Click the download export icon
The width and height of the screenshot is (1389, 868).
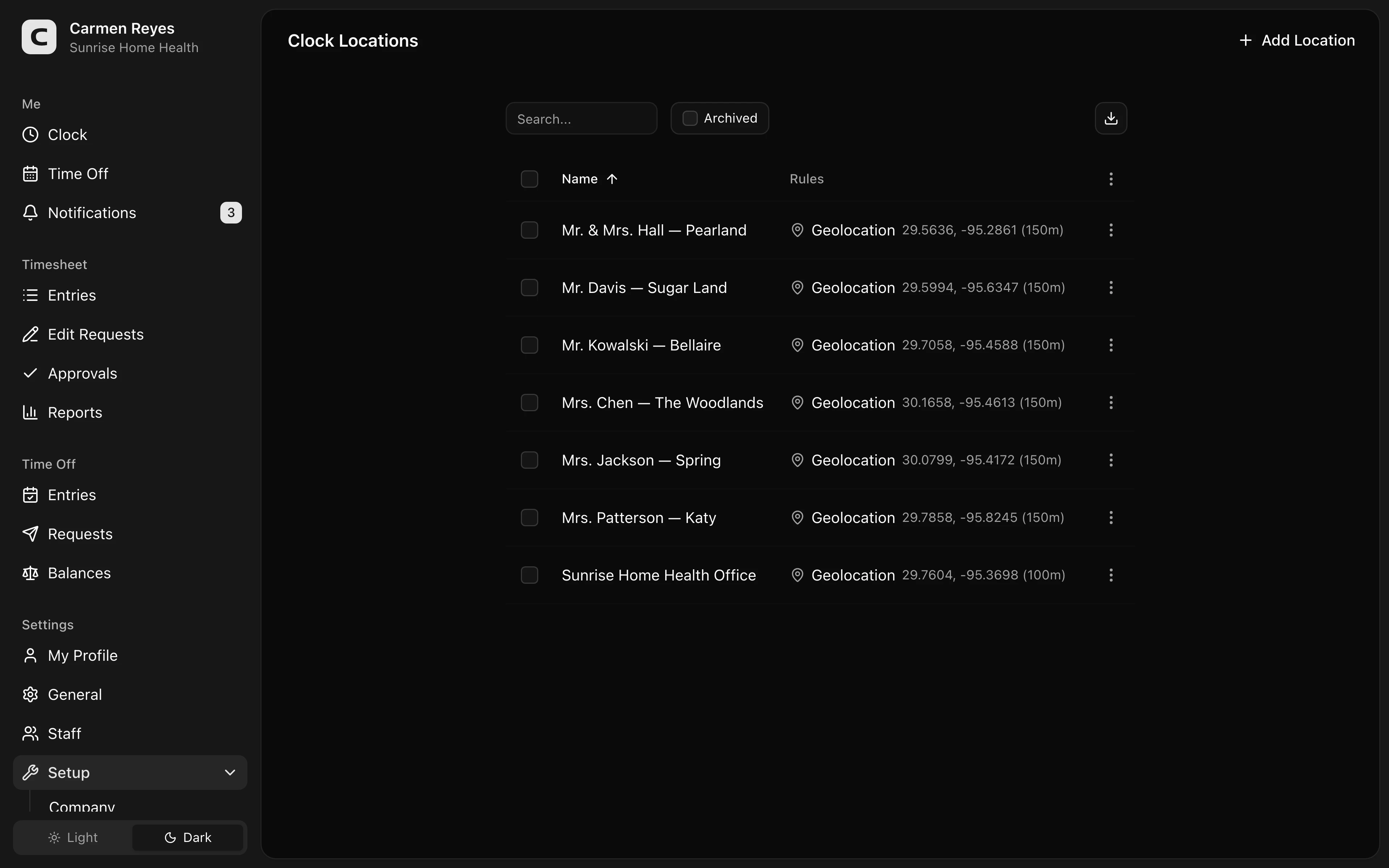(x=1110, y=118)
